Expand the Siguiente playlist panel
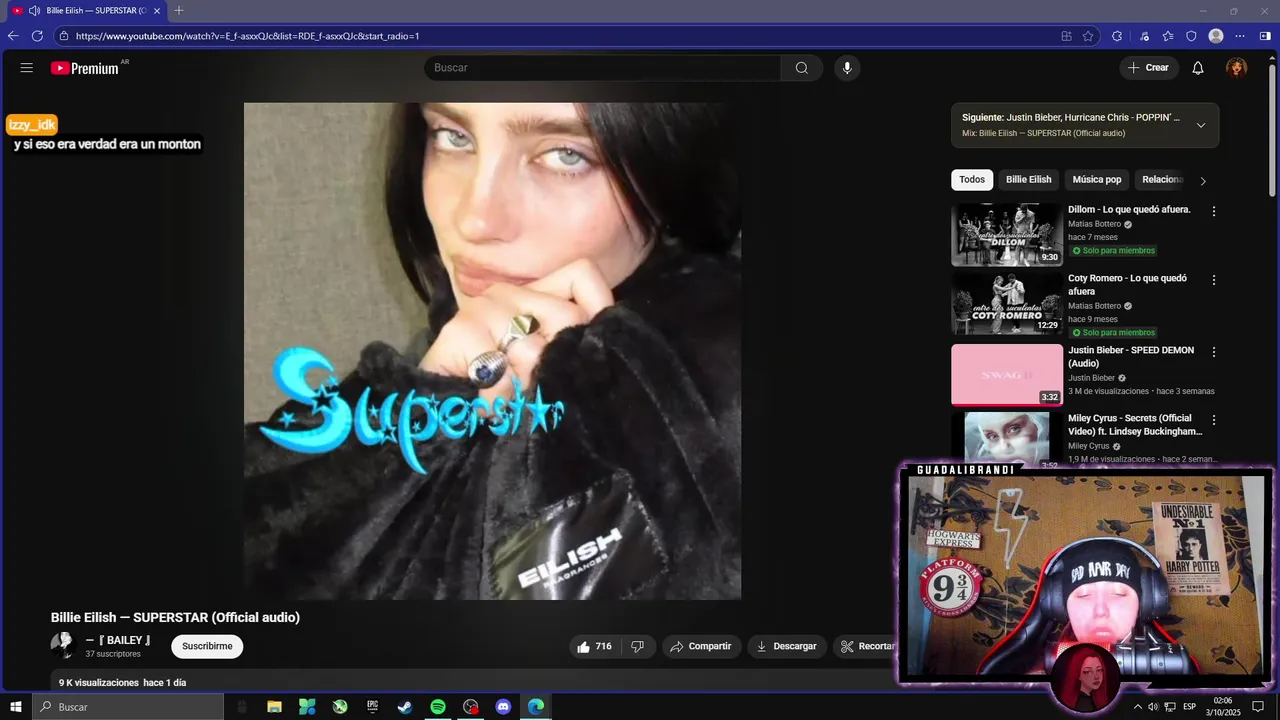 click(x=1201, y=125)
